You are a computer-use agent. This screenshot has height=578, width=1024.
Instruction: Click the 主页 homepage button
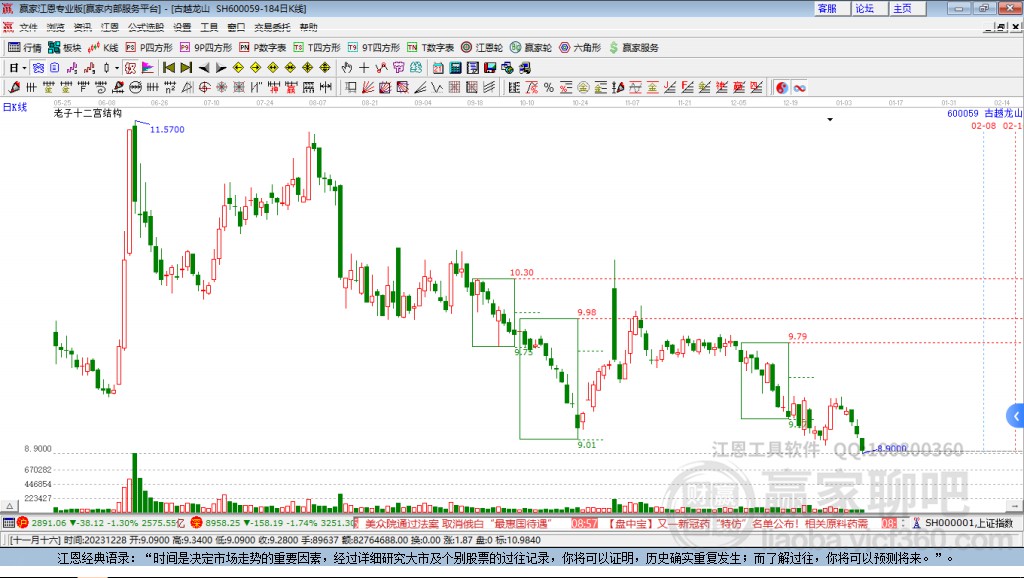coord(908,8)
